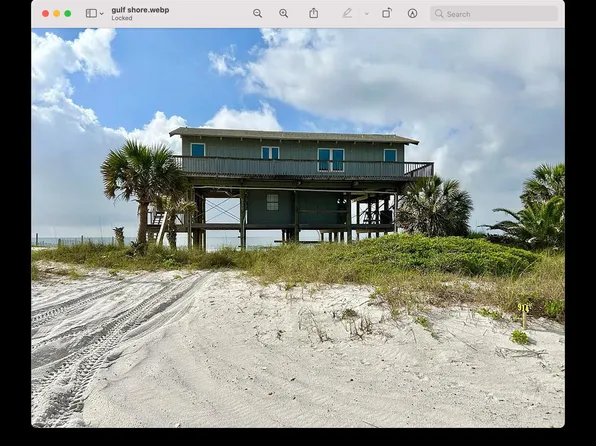Focus the Search field
The height and width of the screenshot is (446, 596).
coord(494,14)
